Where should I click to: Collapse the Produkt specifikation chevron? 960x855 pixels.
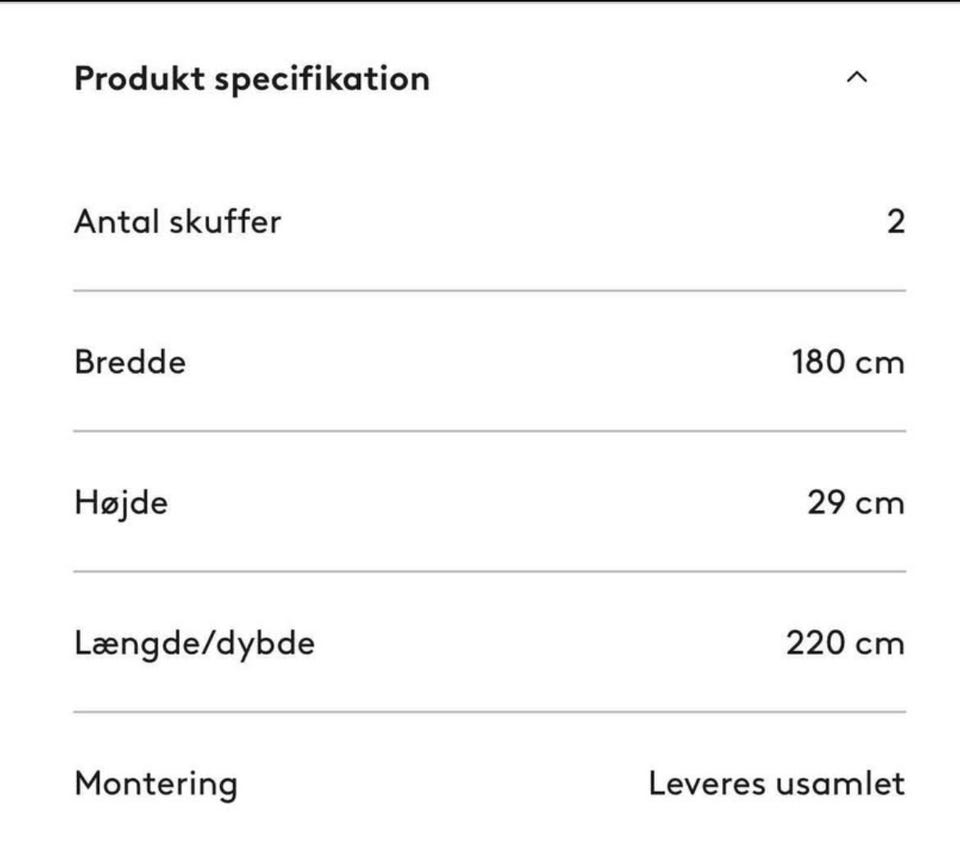point(857,78)
